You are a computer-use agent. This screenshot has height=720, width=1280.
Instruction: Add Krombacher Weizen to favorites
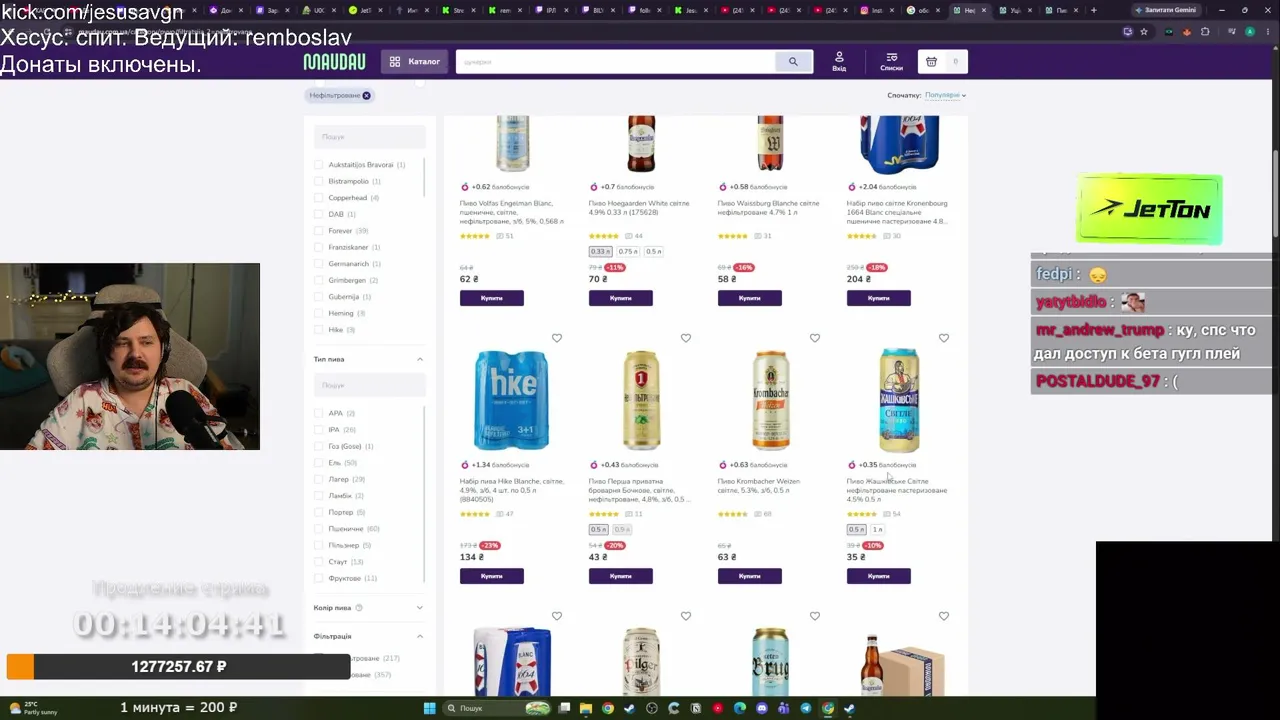point(815,338)
